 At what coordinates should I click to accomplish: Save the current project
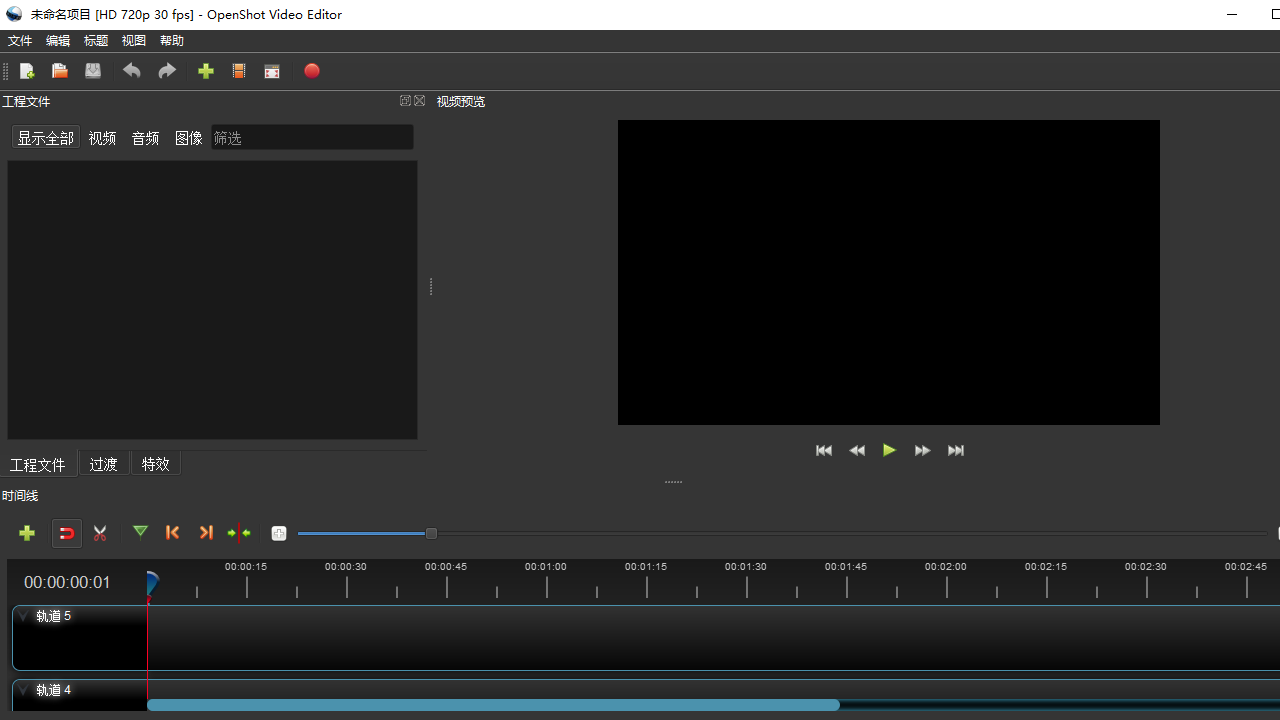[92, 71]
